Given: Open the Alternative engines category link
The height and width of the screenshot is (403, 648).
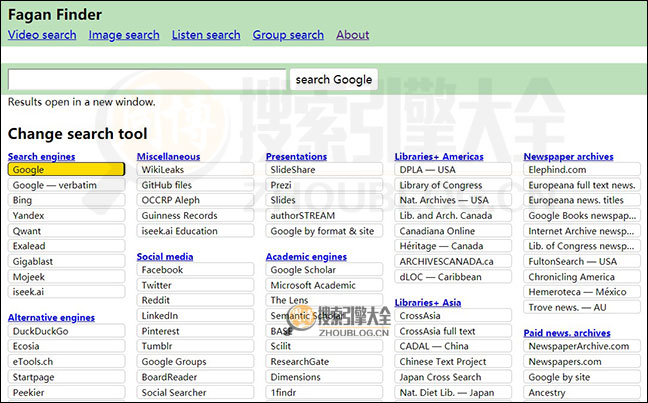Looking at the screenshot, I should click(51, 317).
